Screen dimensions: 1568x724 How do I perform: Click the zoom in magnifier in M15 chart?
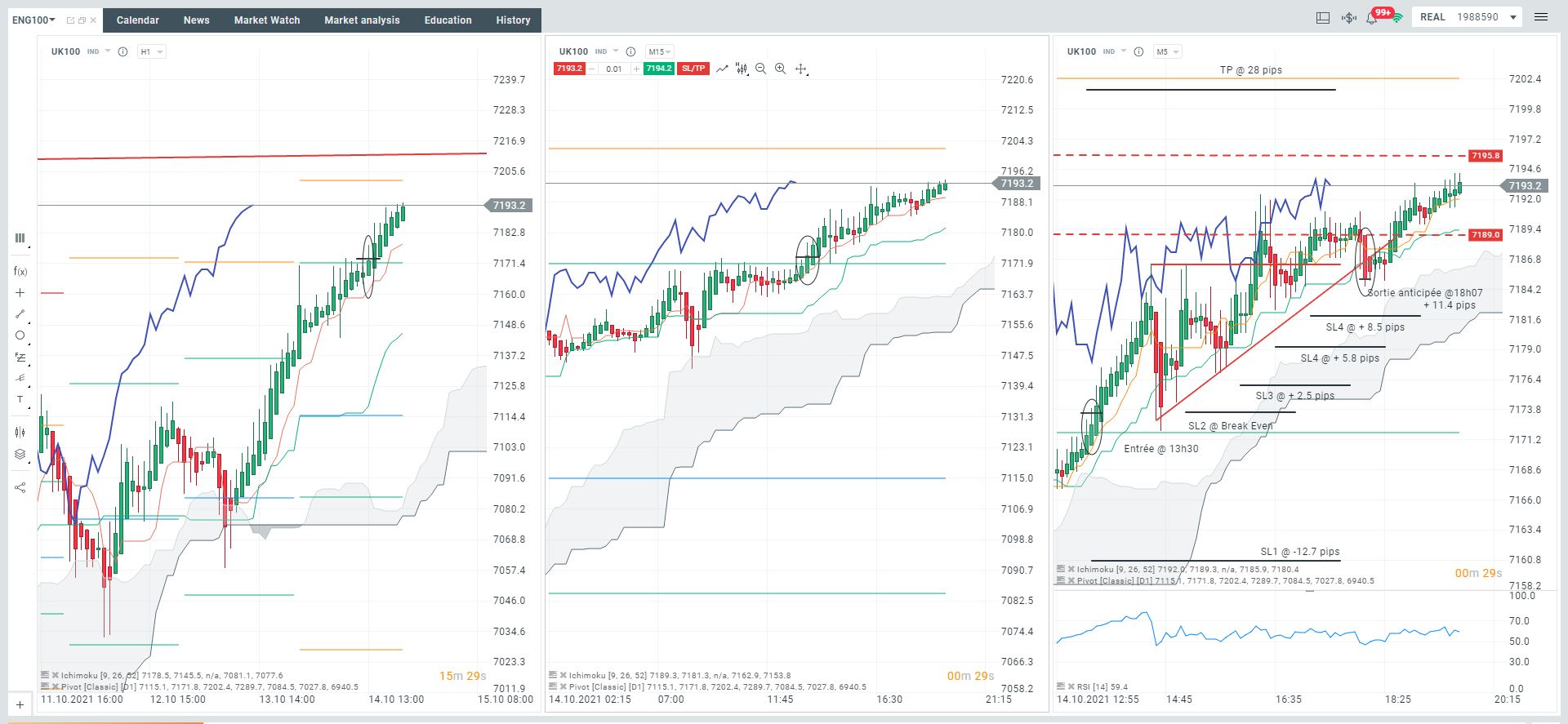coord(780,69)
